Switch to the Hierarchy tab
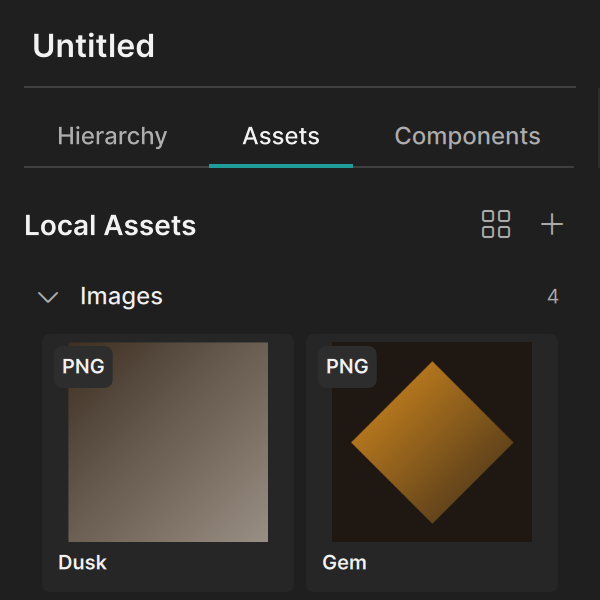Viewport: 600px width, 600px height. click(112, 136)
